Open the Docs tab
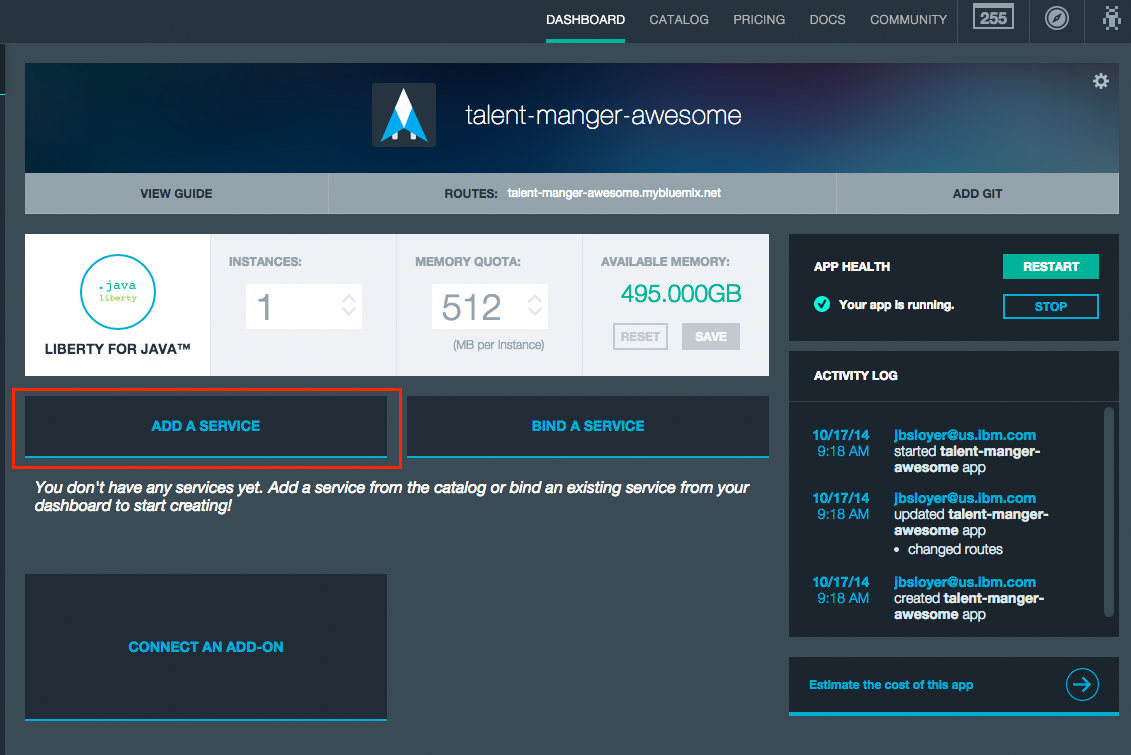 click(827, 20)
